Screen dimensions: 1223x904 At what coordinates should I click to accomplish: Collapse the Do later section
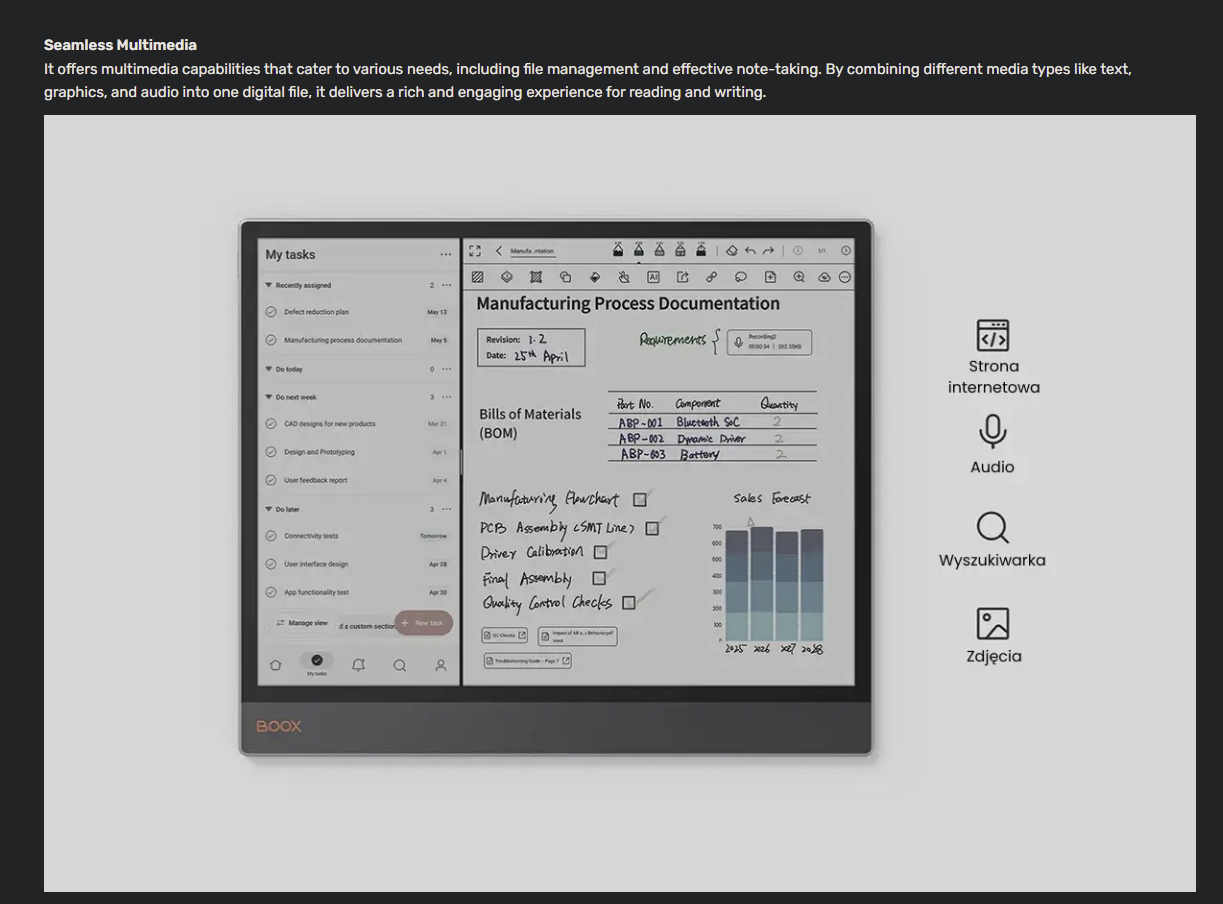tap(269, 509)
